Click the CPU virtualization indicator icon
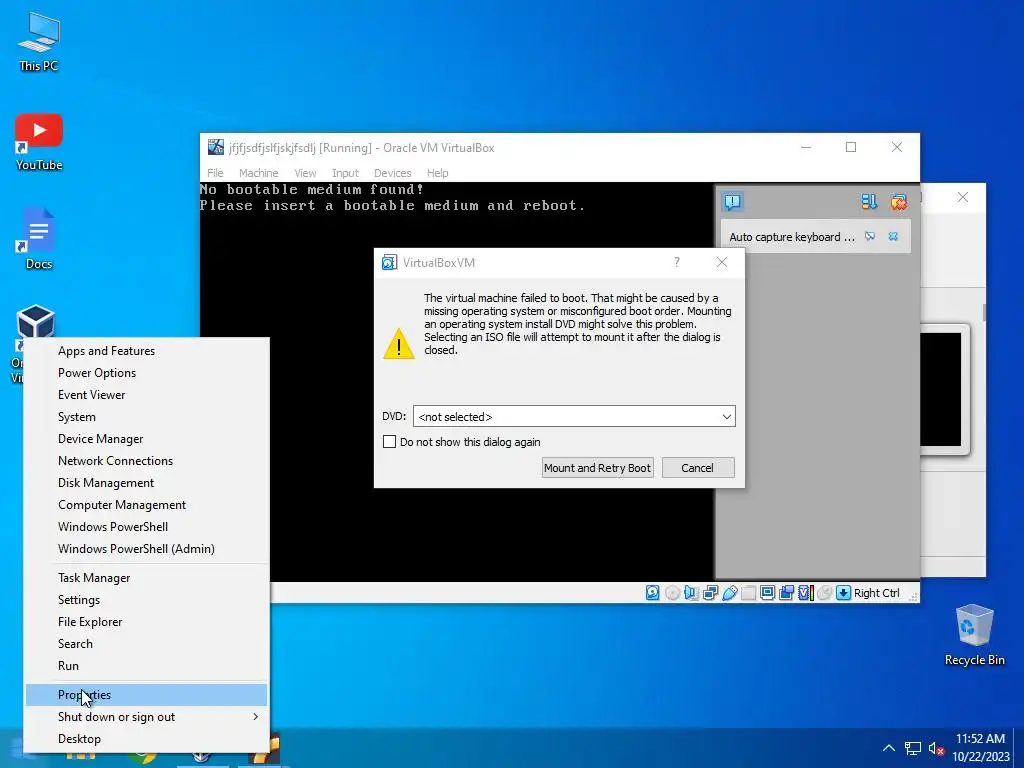 [806, 592]
